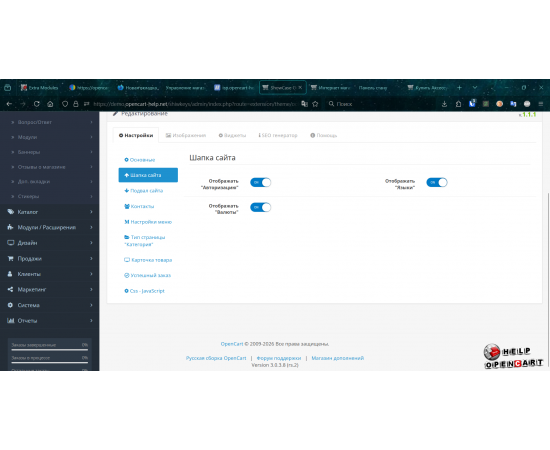The width and height of the screenshot is (550, 450).
Task: Switch to the Изображения tab
Action: click(x=186, y=135)
